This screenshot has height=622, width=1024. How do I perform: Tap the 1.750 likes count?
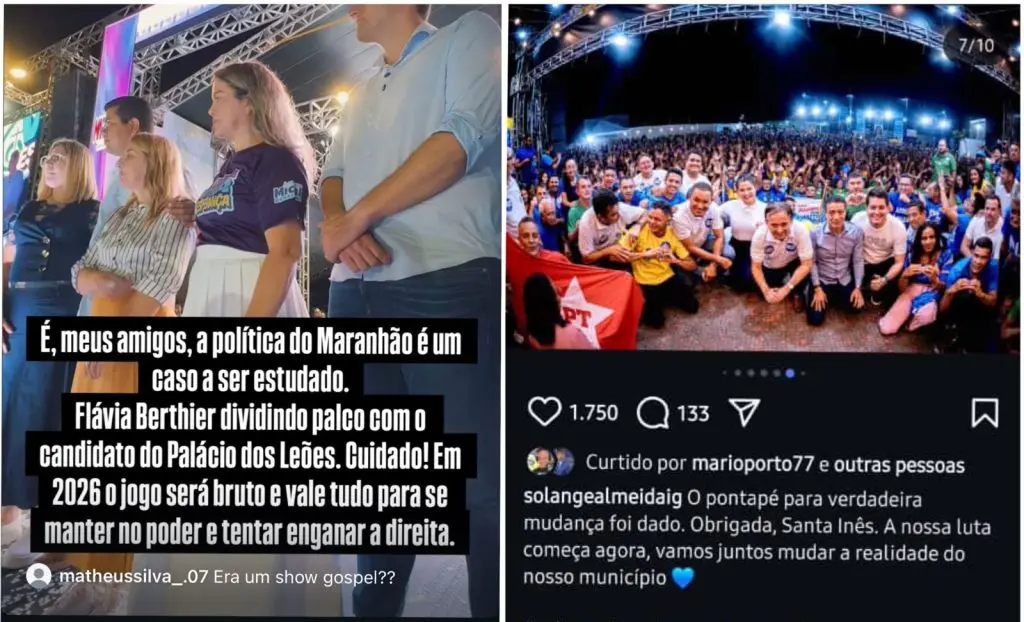[x=593, y=413]
